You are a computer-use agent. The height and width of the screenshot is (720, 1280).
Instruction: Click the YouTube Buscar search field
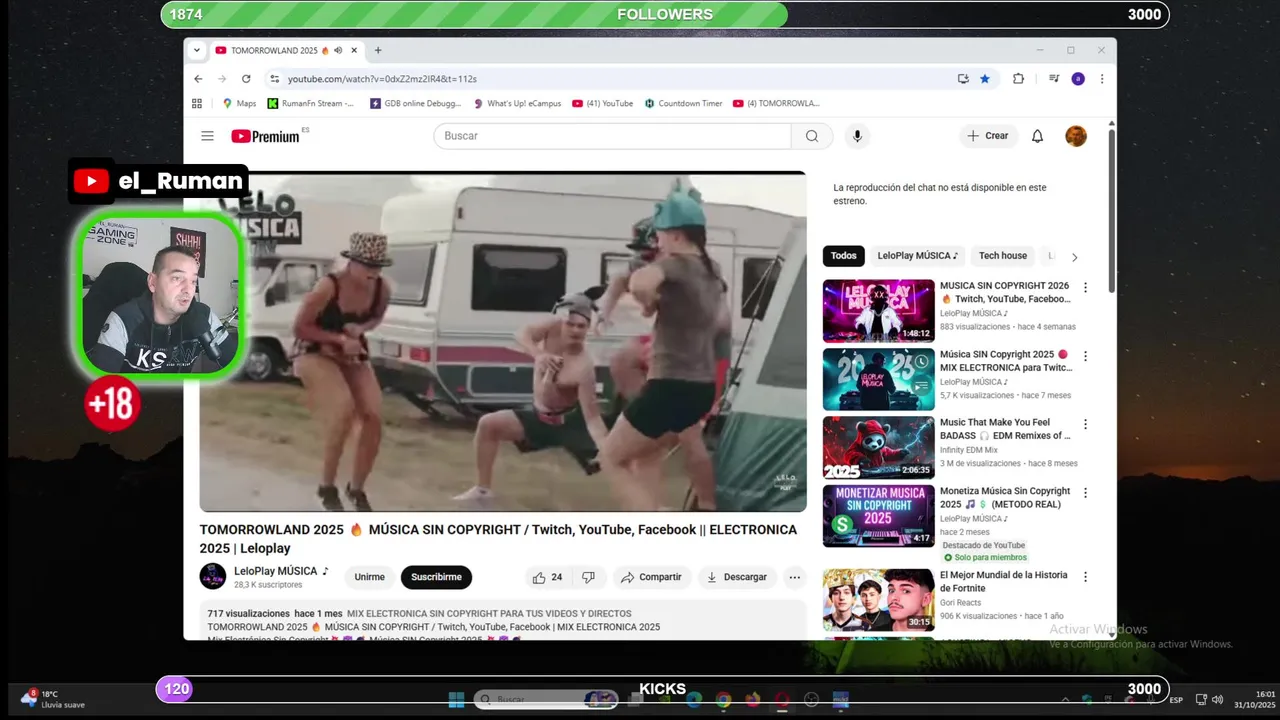click(612, 136)
